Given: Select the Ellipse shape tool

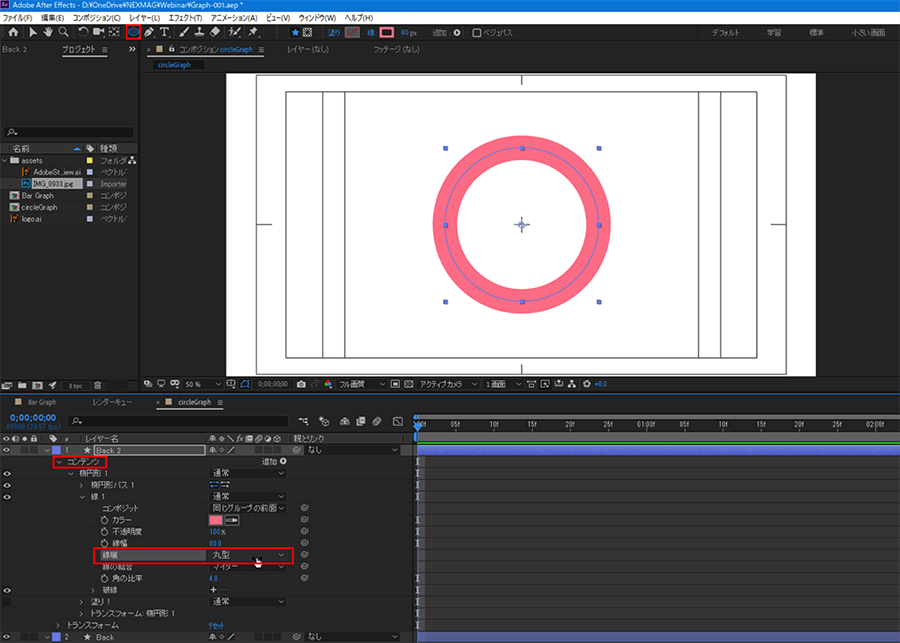Looking at the screenshot, I should 133,32.
